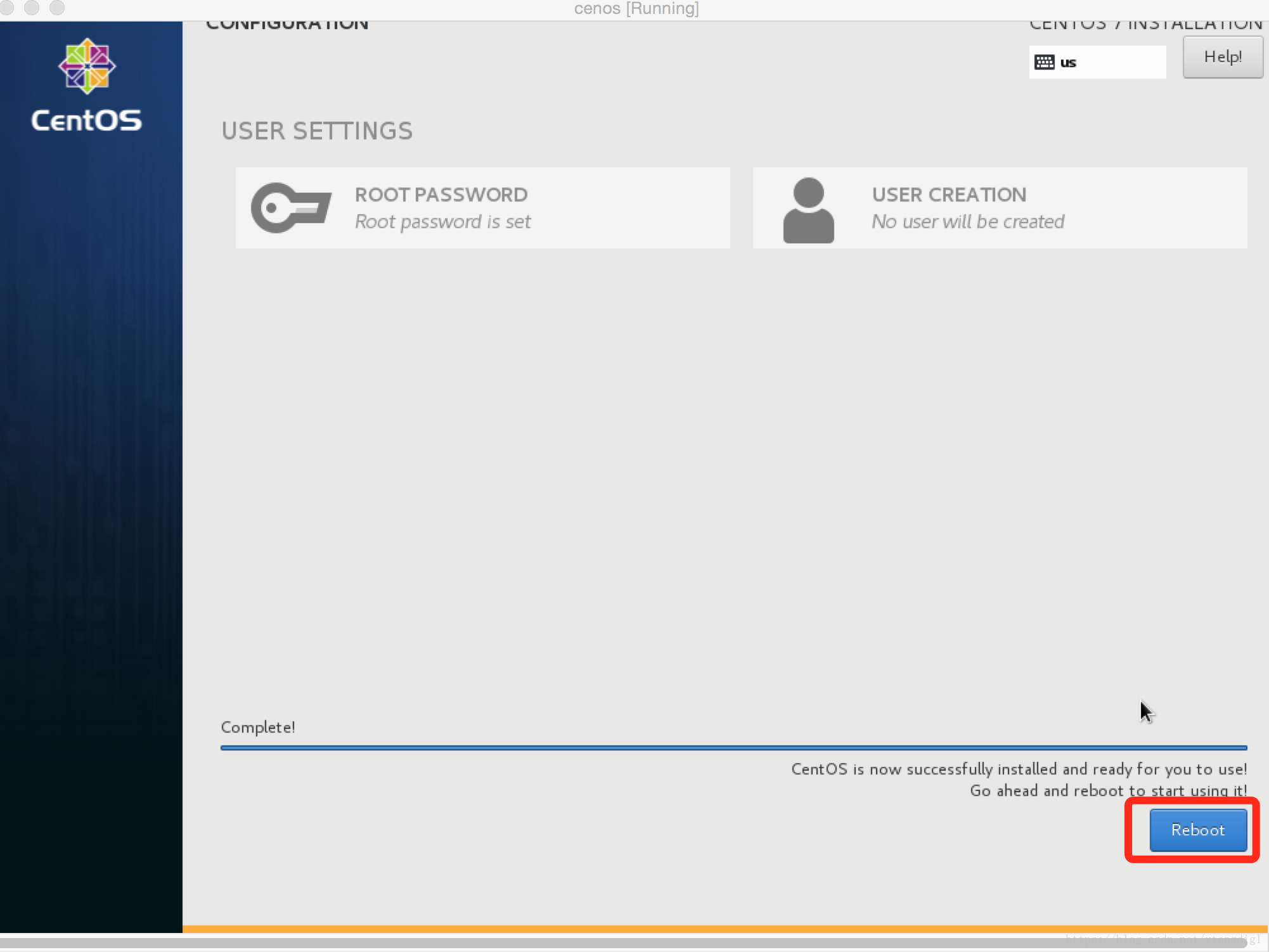Viewport: 1269px width, 952px height.
Task: Click the CentOS wordmark text
Action: 87,120
